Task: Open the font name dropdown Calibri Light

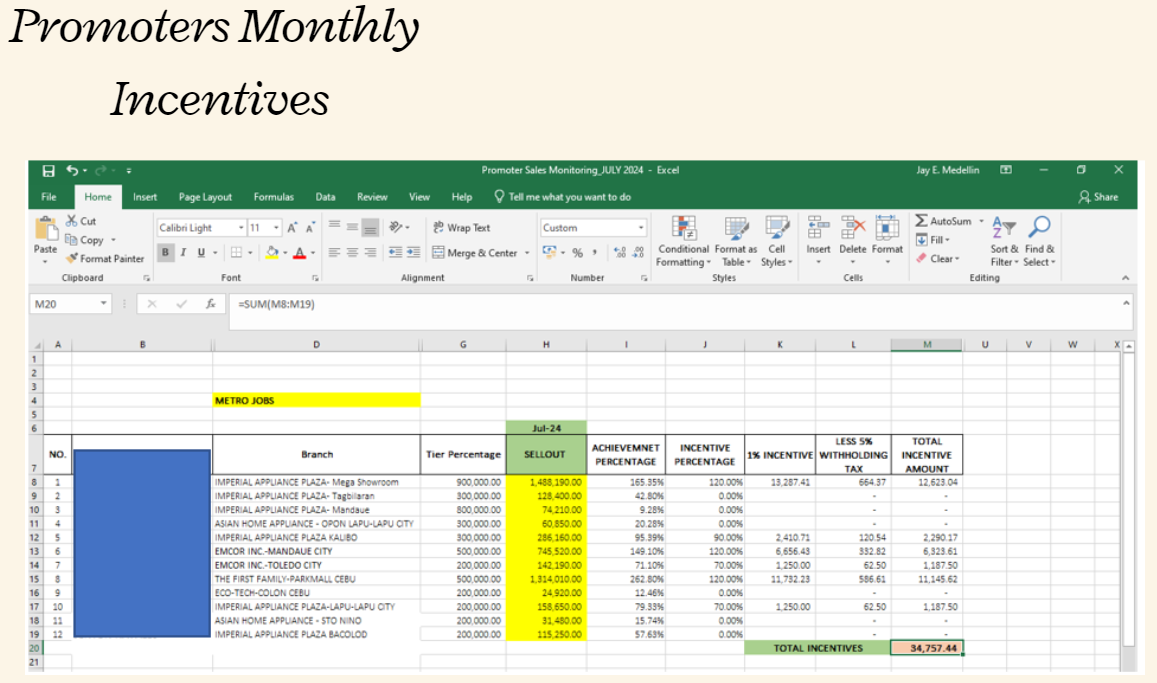Action: pyautogui.click(x=241, y=228)
